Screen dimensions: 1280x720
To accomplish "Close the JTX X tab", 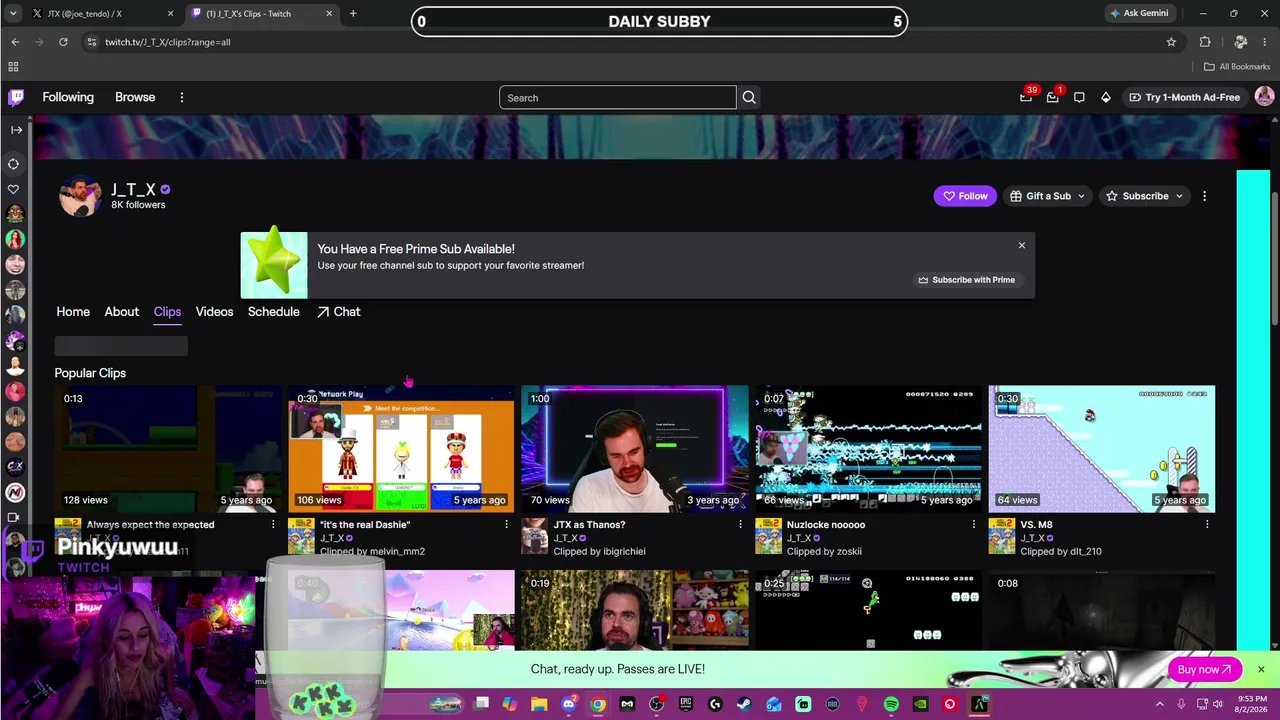I will click(170, 14).
